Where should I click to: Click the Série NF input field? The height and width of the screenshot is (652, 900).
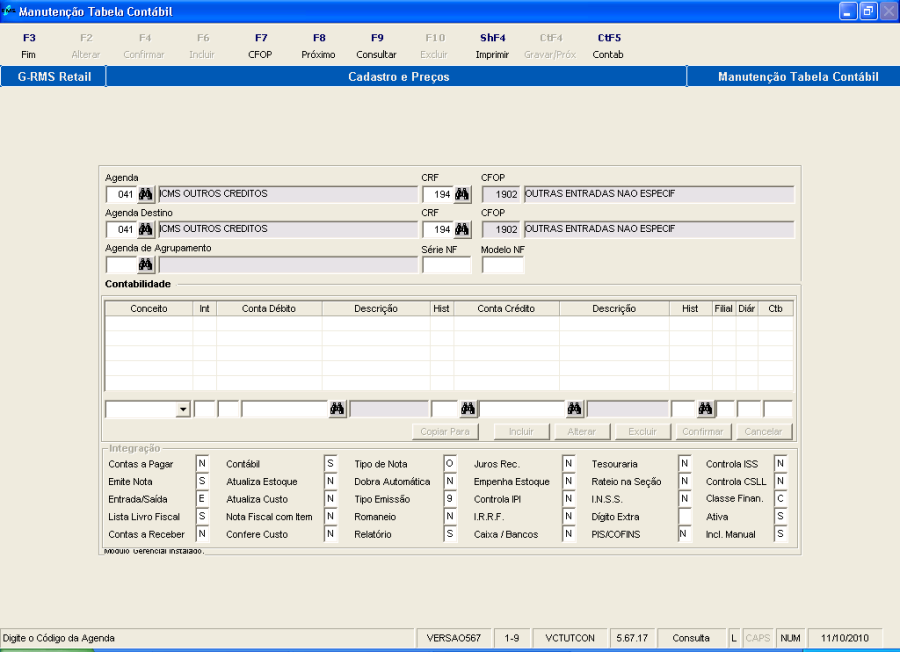pyautogui.click(x=446, y=265)
